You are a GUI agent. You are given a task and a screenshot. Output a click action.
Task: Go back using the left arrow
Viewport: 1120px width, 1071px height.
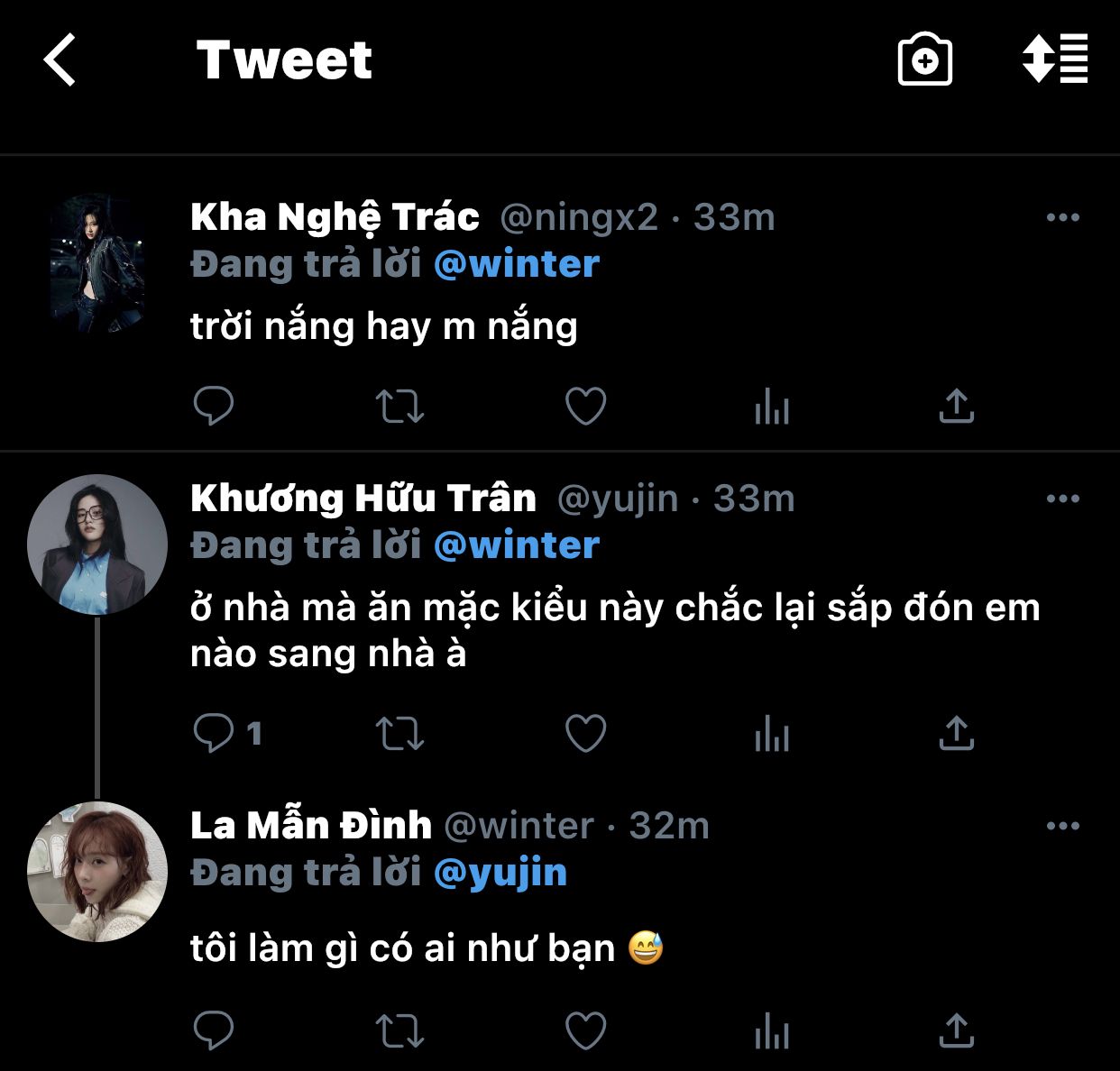60,60
